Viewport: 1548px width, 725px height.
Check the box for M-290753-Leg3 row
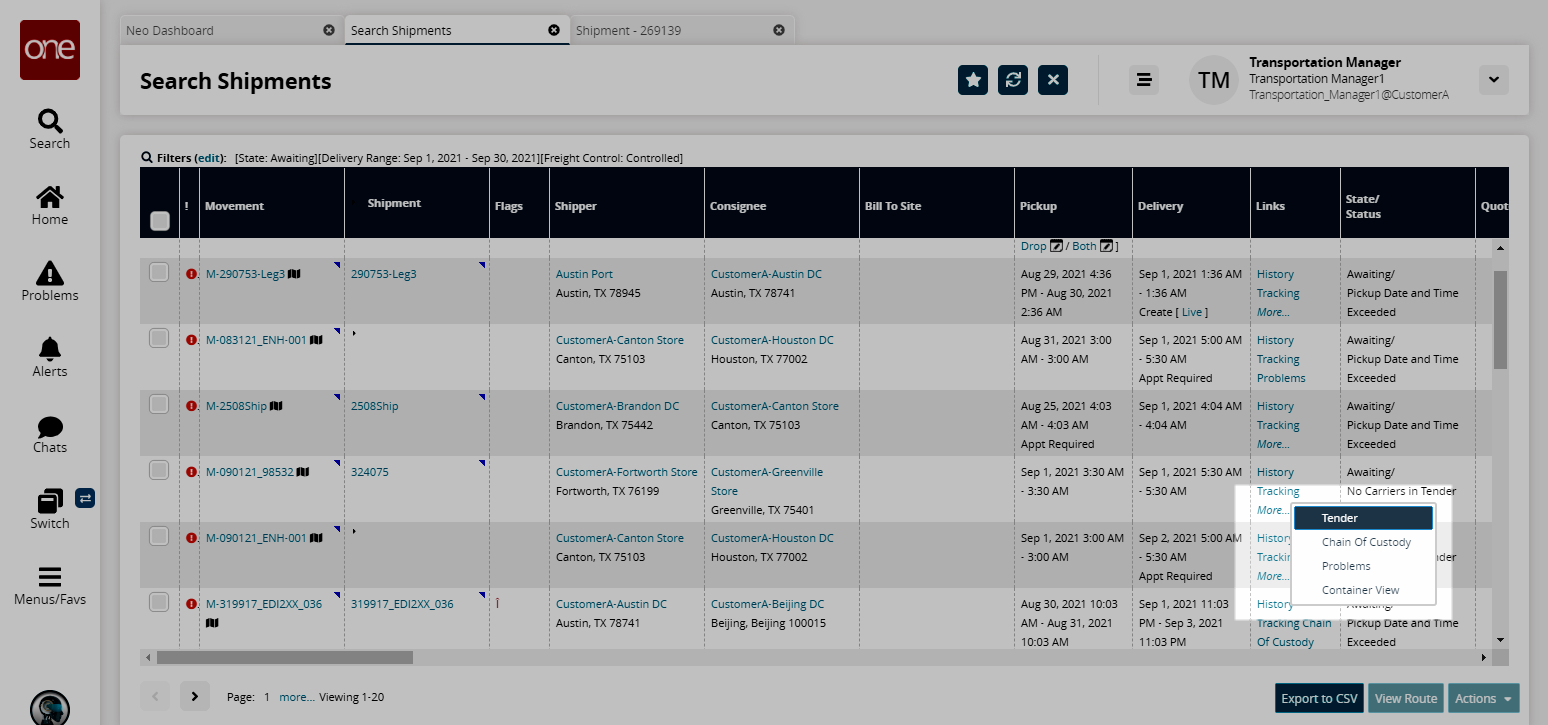[159, 272]
